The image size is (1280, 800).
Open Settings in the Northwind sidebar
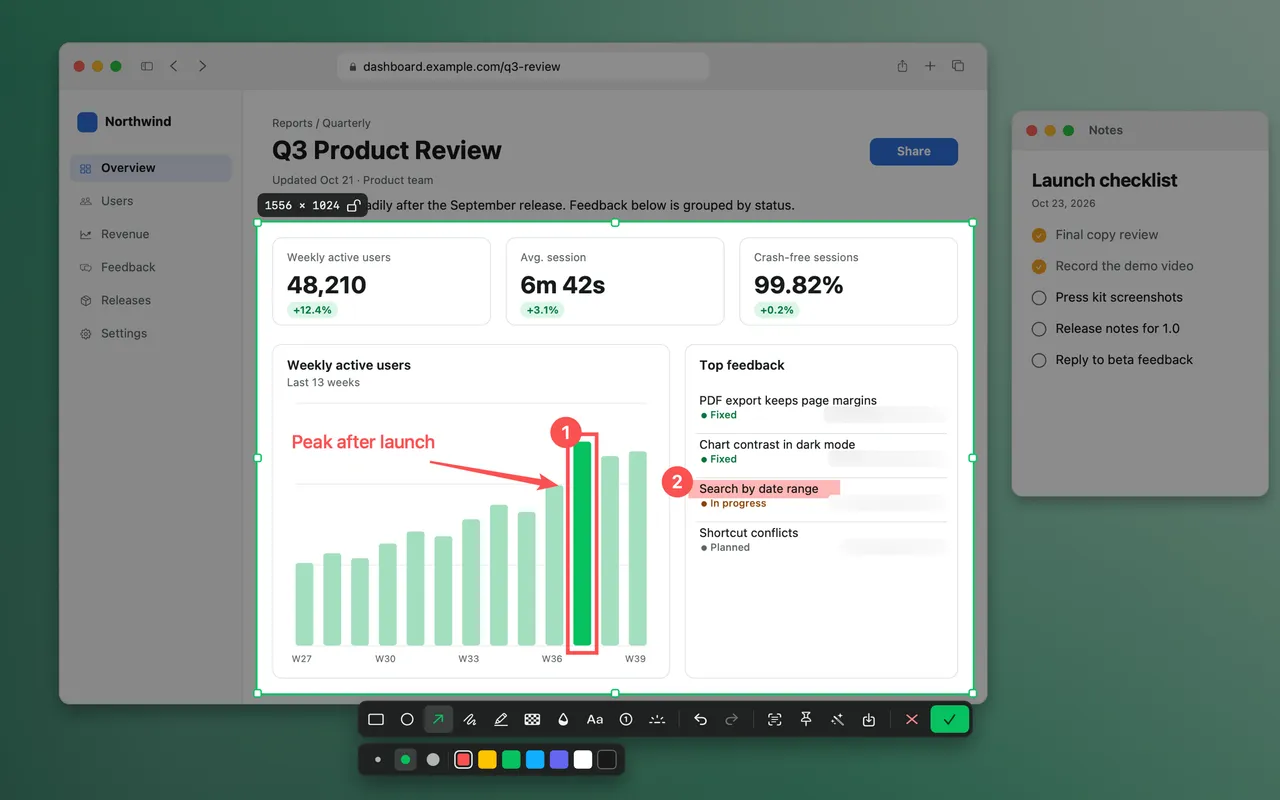151,333
